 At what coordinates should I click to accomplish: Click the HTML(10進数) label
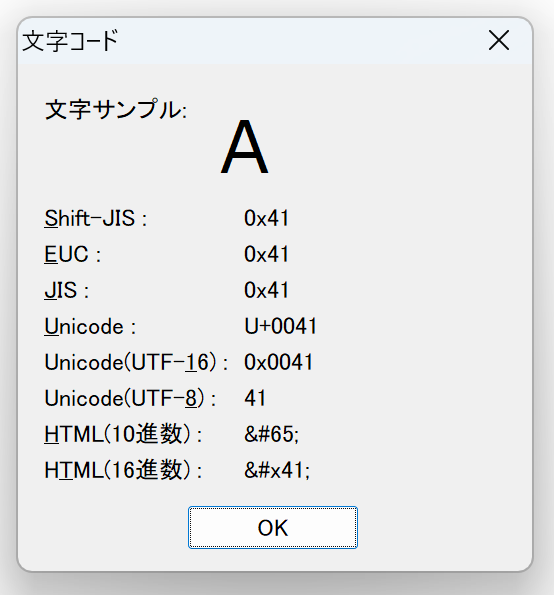click(x=123, y=434)
